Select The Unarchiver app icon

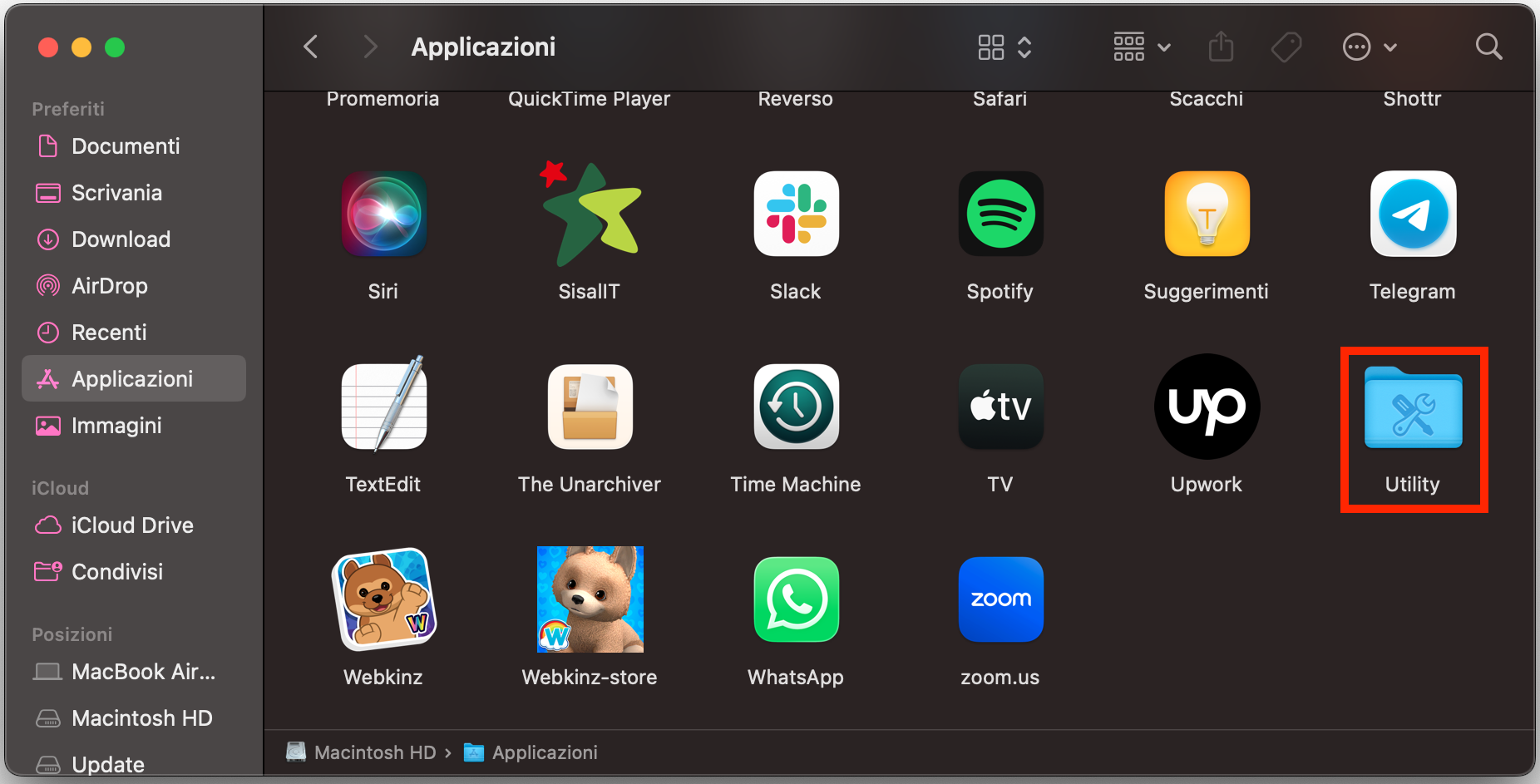pos(590,407)
